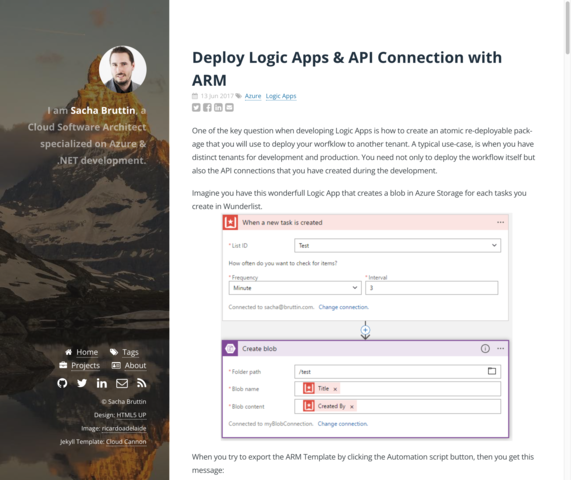The image size is (571, 480).
Task: Click the plus connector between steps
Action: (x=365, y=330)
